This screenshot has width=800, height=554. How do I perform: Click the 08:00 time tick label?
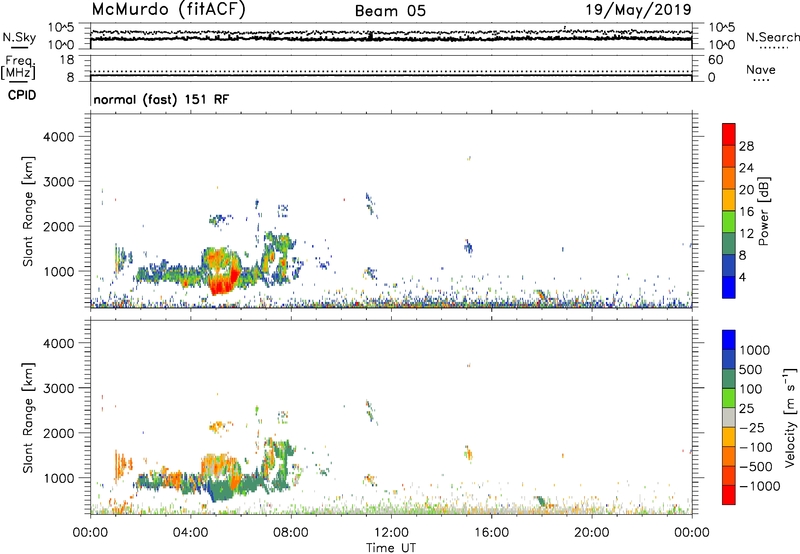(290, 533)
